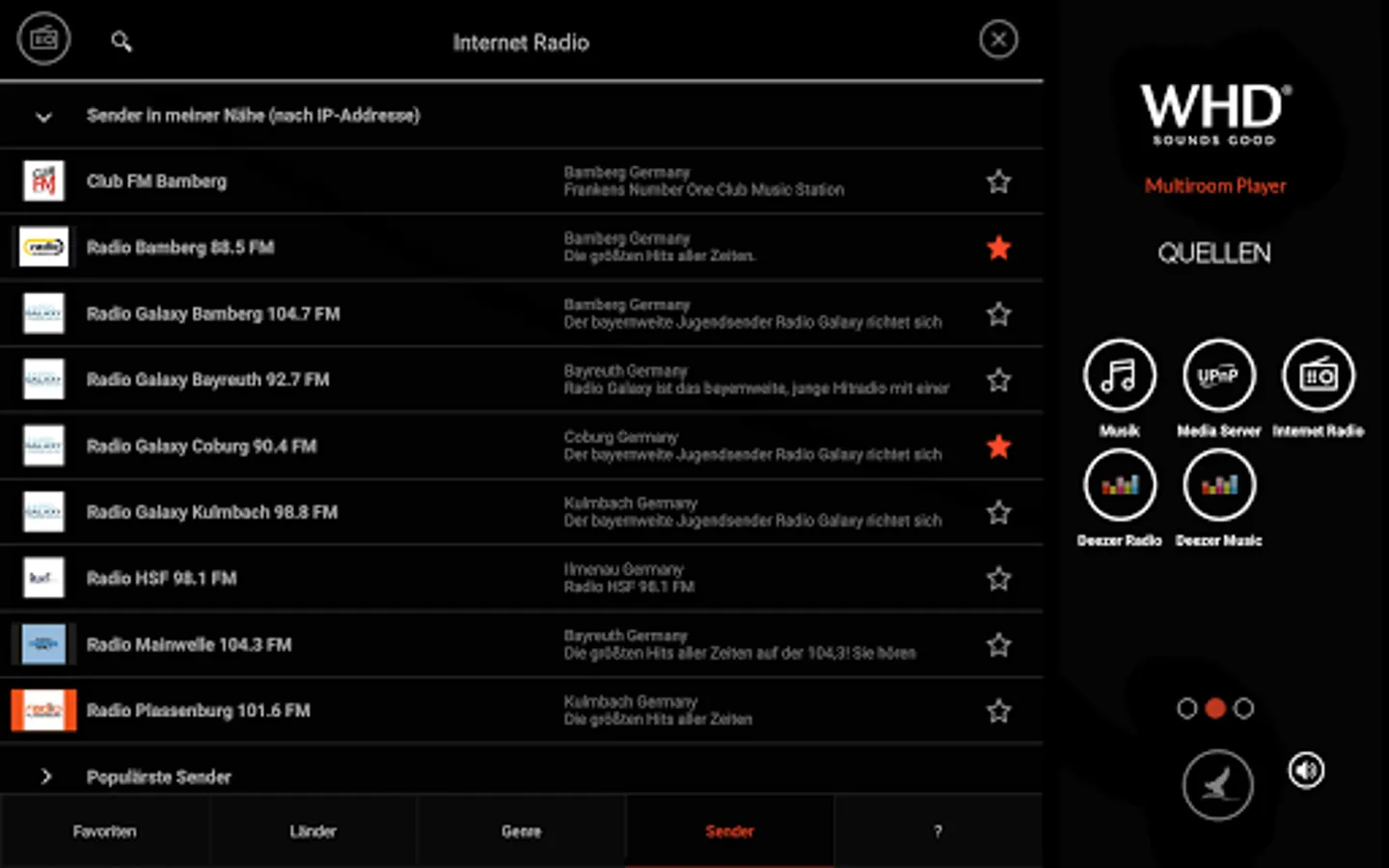Favorite Radio Plassenburg 101.6 FM star

998,711
